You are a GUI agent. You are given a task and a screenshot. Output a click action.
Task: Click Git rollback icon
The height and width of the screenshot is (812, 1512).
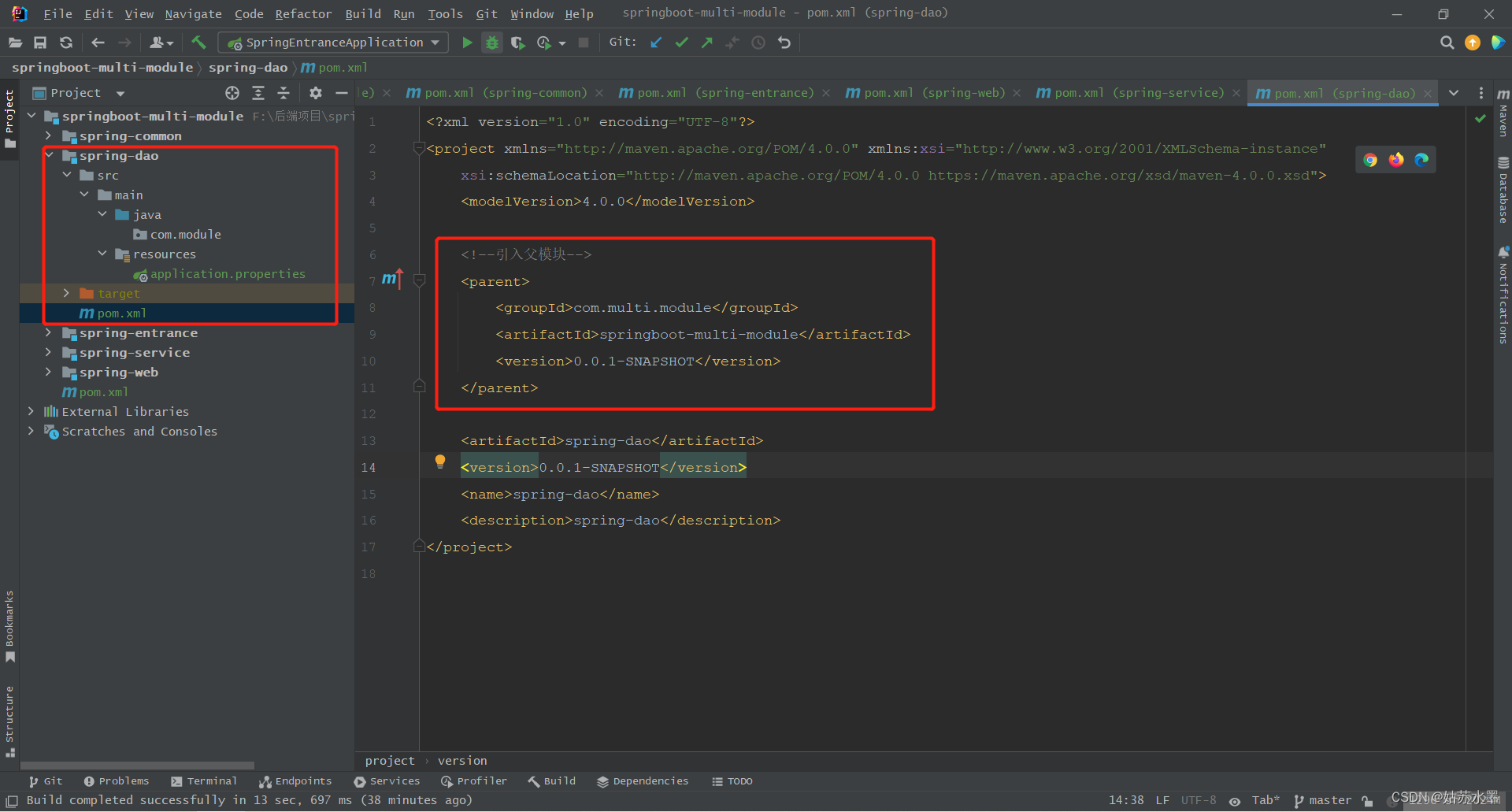(x=784, y=43)
